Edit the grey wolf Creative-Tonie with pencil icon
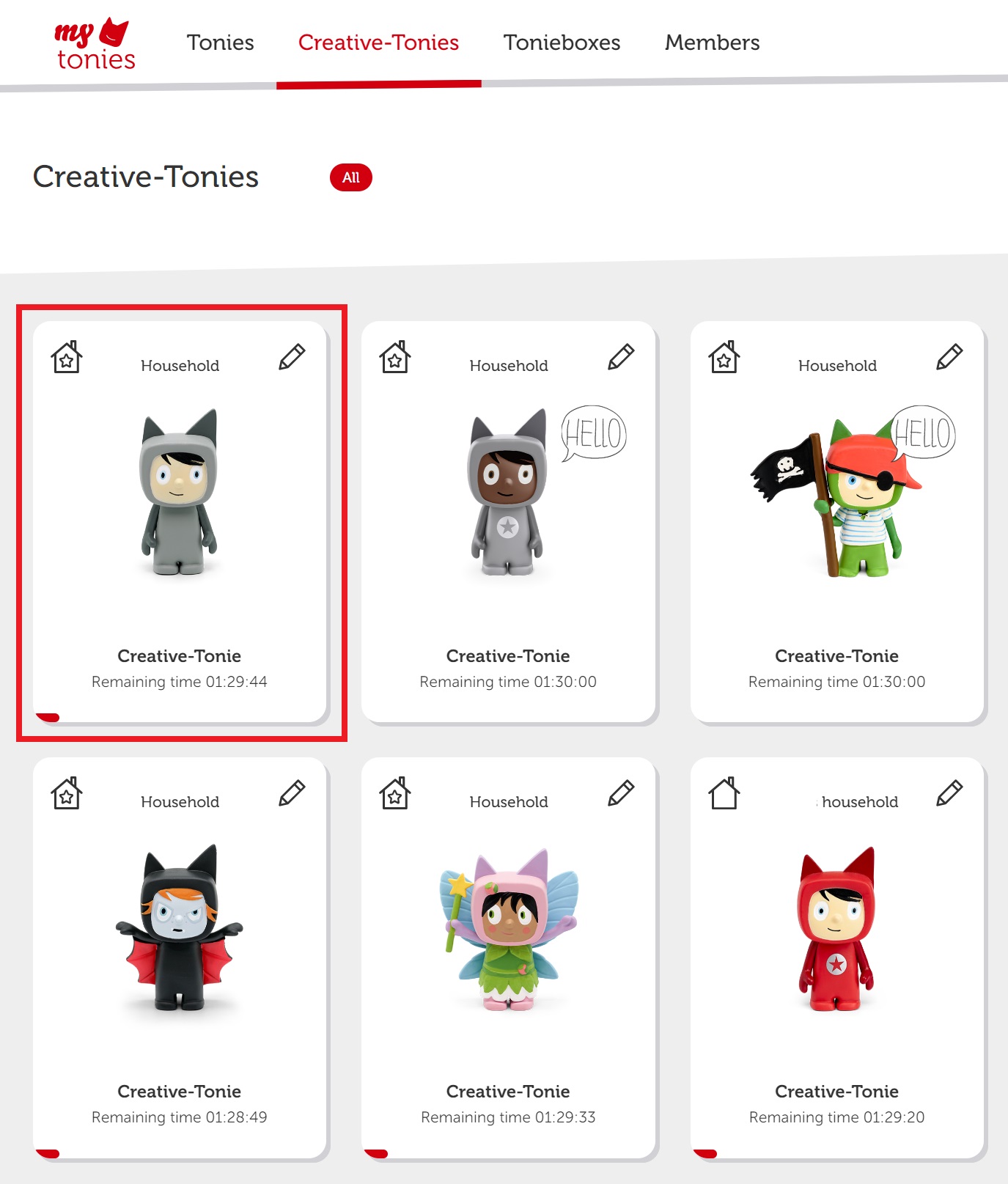Image resolution: width=1008 pixels, height=1184 pixels. click(x=292, y=357)
